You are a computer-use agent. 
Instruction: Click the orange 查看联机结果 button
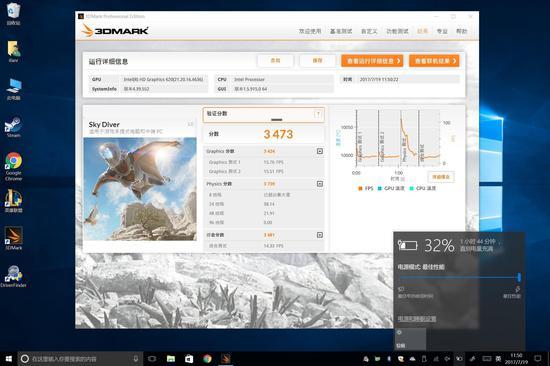(434, 61)
